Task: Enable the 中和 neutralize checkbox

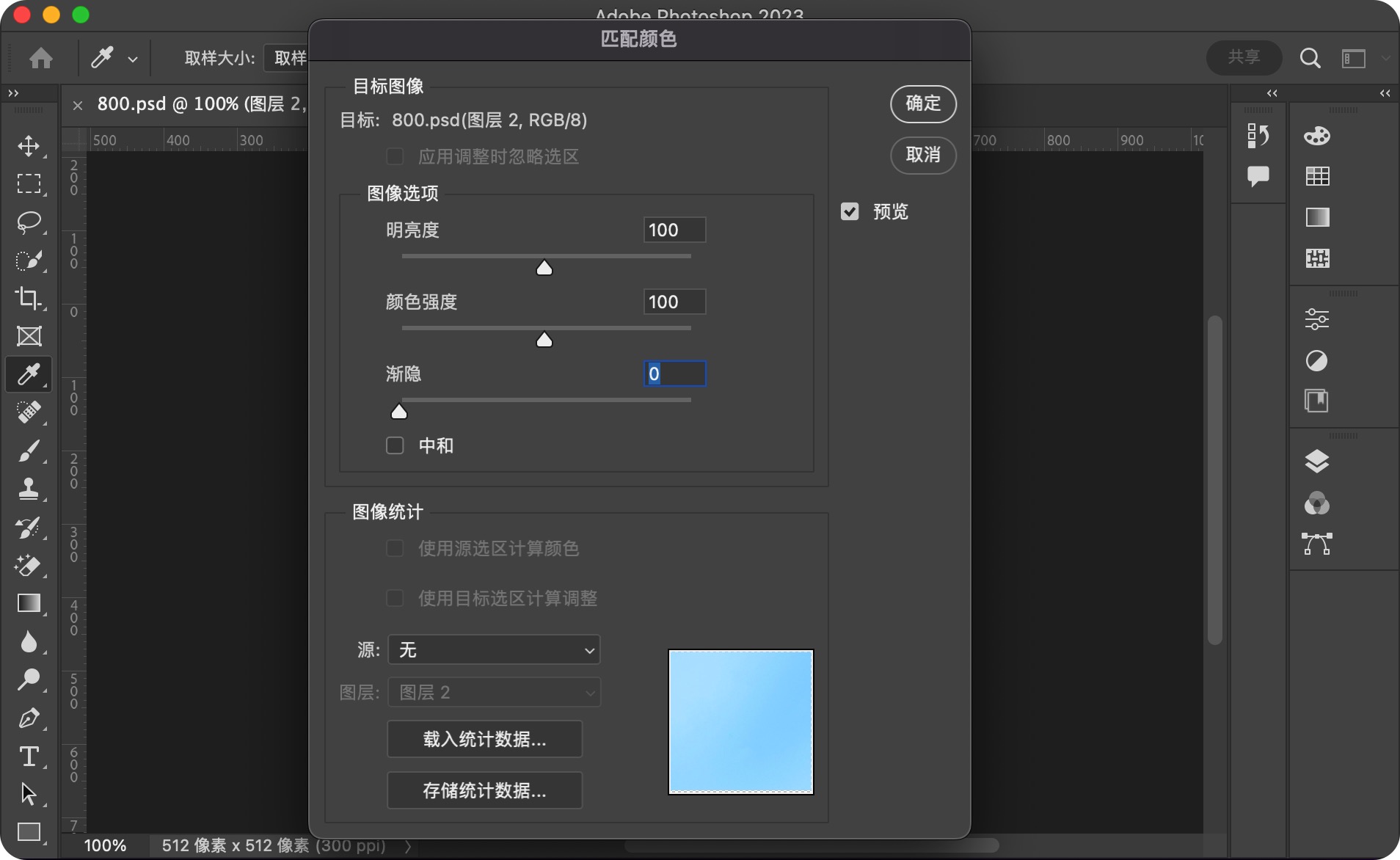Action: [x=395, y=445]
